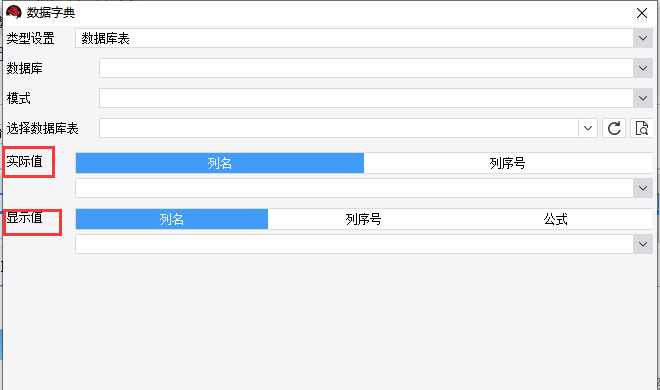Image resolution: width=660 pixels, height=390 pixels.
Task: Click the red hat app icon in the title bar
Action: (13, 13)
